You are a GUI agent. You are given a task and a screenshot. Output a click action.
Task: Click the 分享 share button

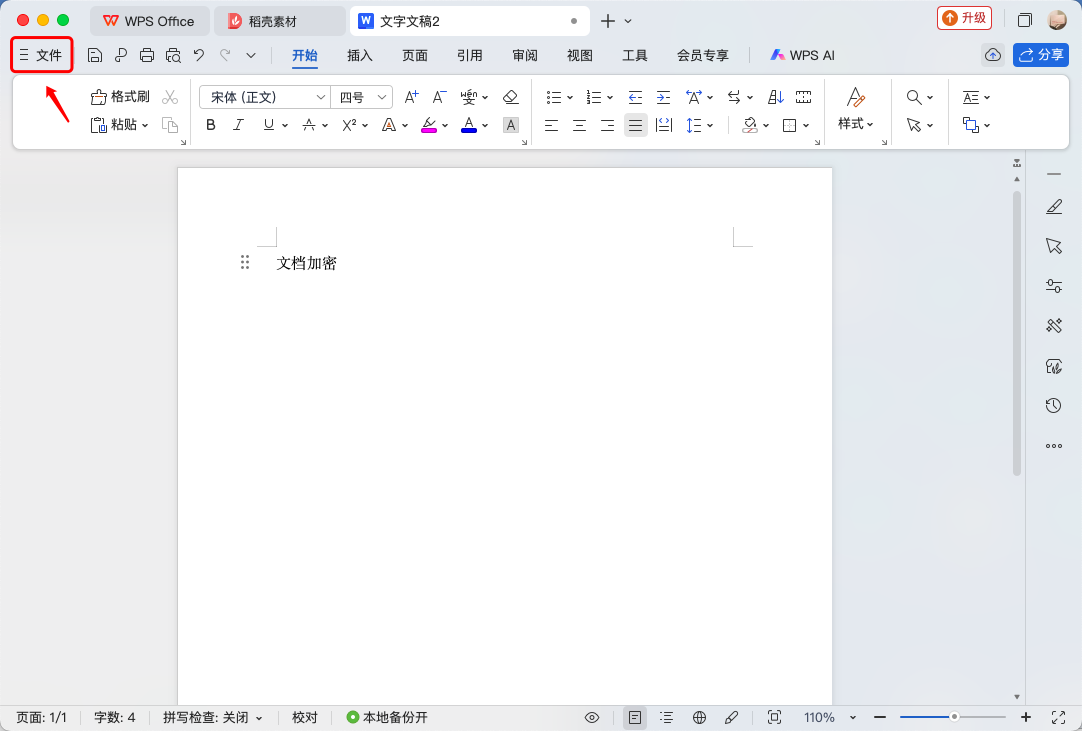pos(1041,55)
